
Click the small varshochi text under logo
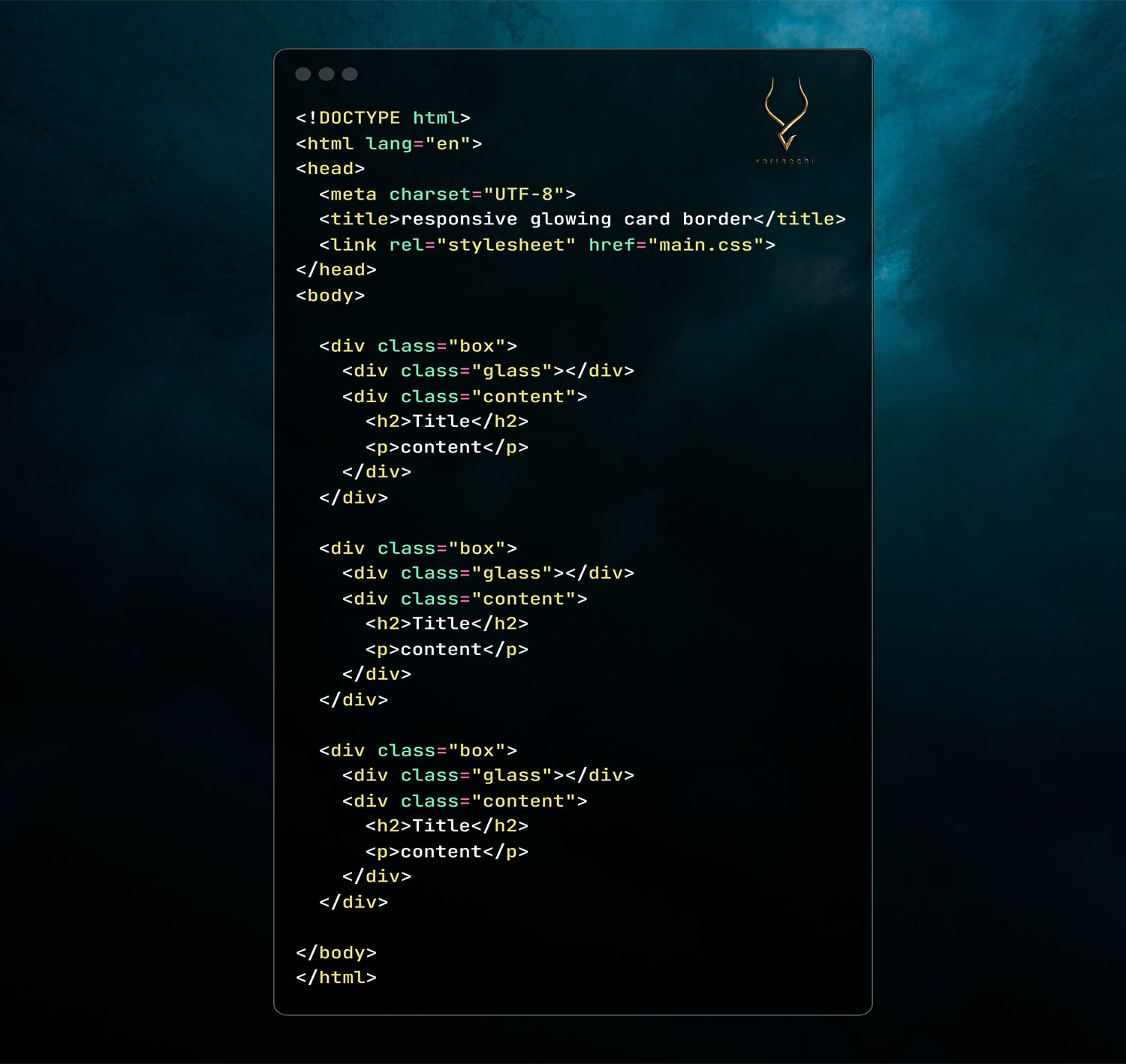pos(784,161)
